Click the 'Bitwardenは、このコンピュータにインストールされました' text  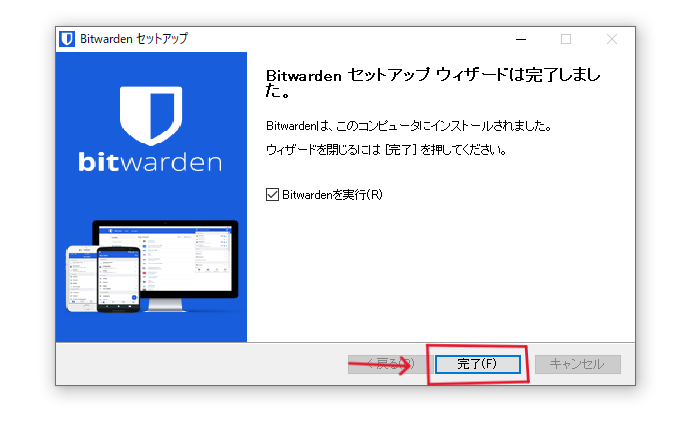(409, 126)
